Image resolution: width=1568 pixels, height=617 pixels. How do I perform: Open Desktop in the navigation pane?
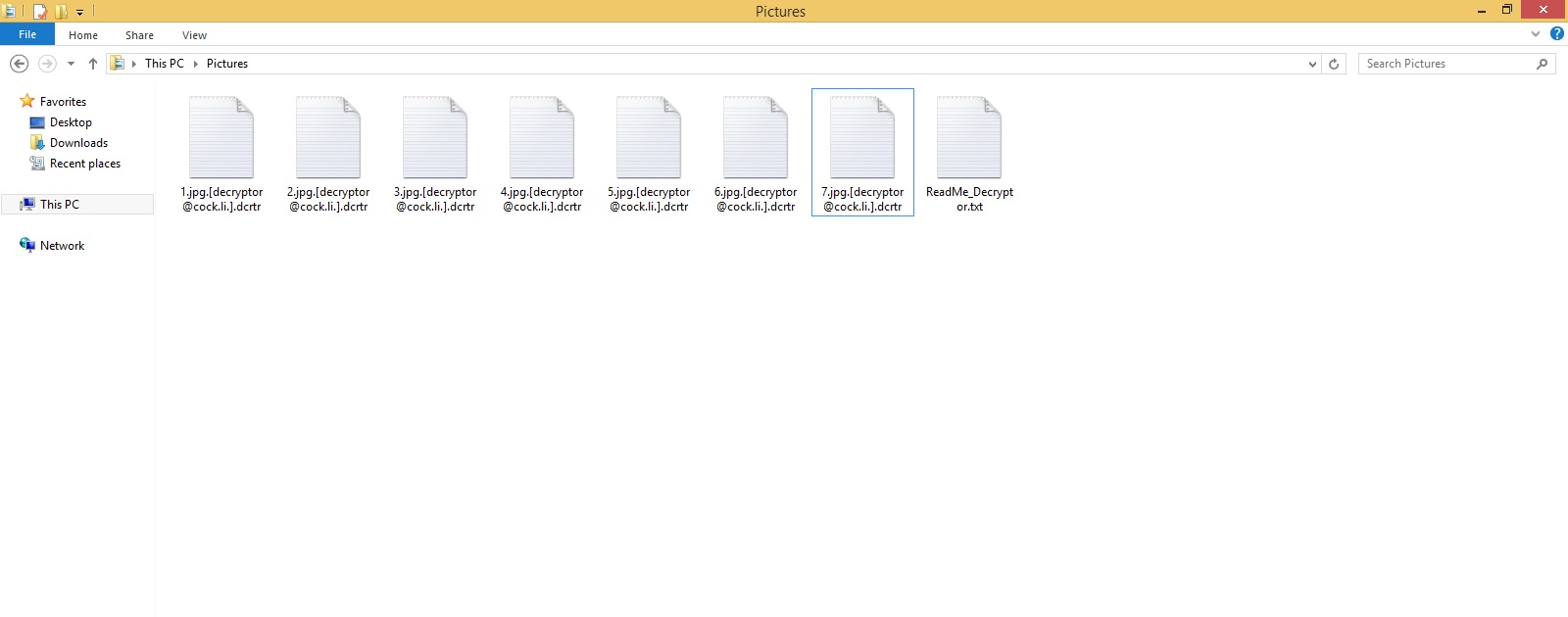click(71, 122)
